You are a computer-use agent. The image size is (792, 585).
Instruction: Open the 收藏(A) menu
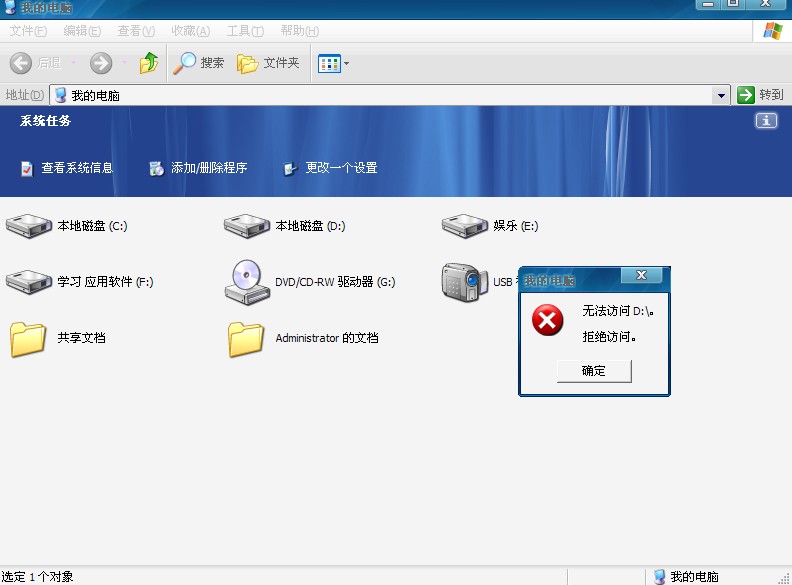click(190, 31)
